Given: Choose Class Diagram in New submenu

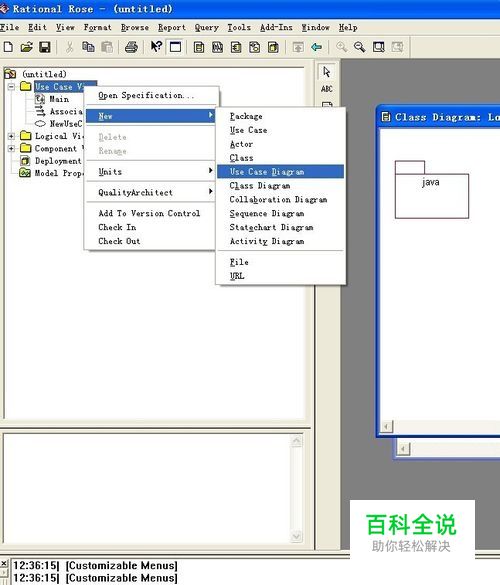Looking at the screenshot, I should [x=280, y=185].
